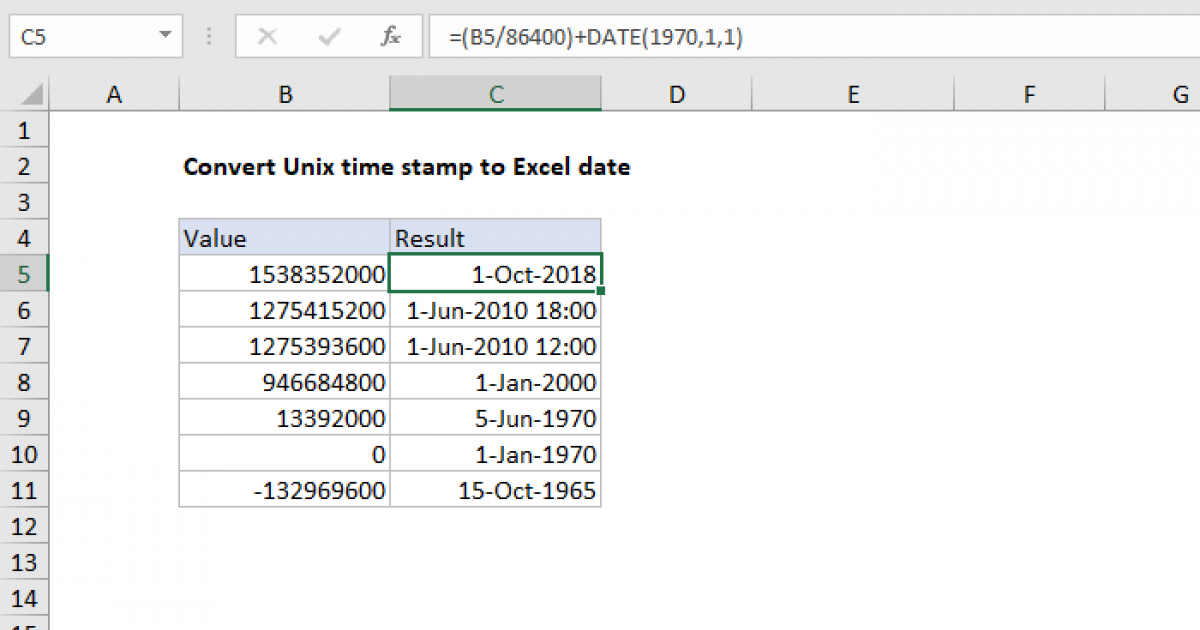
Task: Click the Enter checkmark icon in formula bar
Action: click(329, 37)
